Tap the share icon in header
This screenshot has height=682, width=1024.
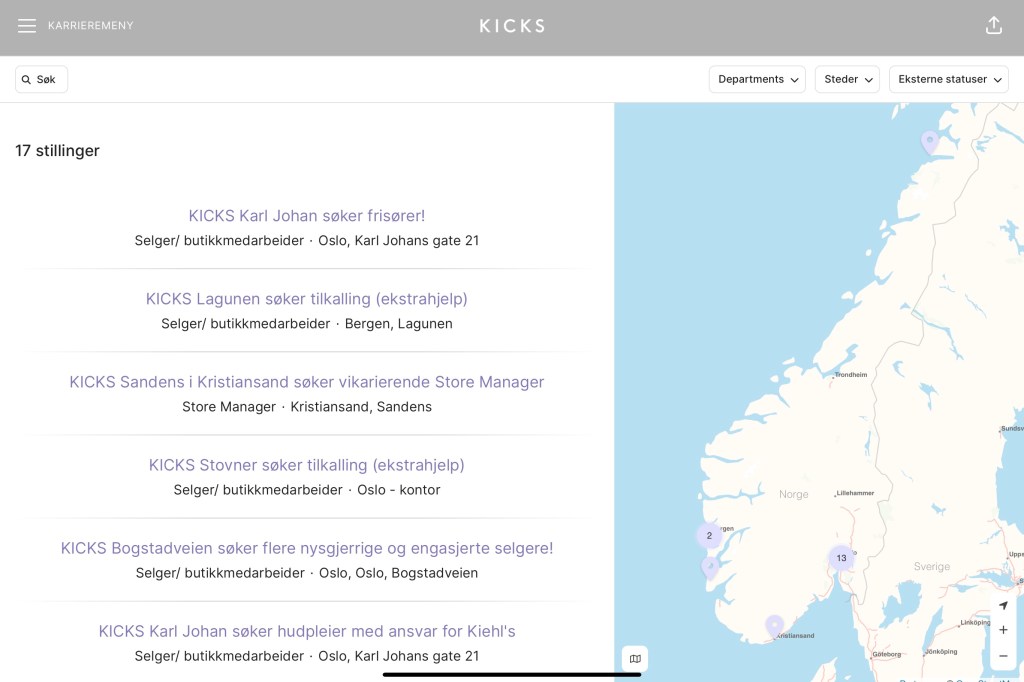[993, 26]
